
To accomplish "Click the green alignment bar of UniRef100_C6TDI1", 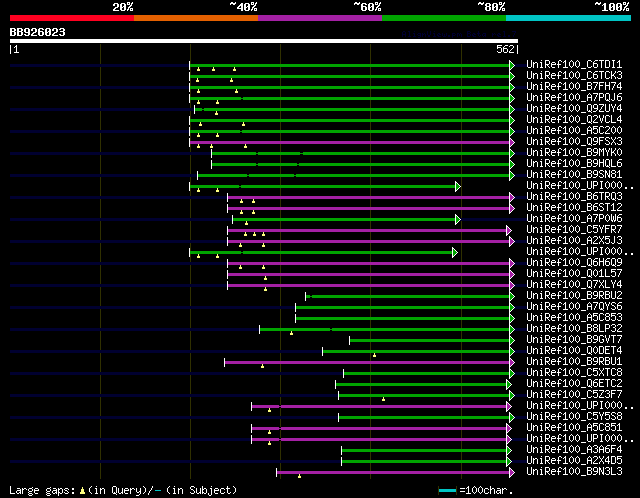I will click(349, 65).
